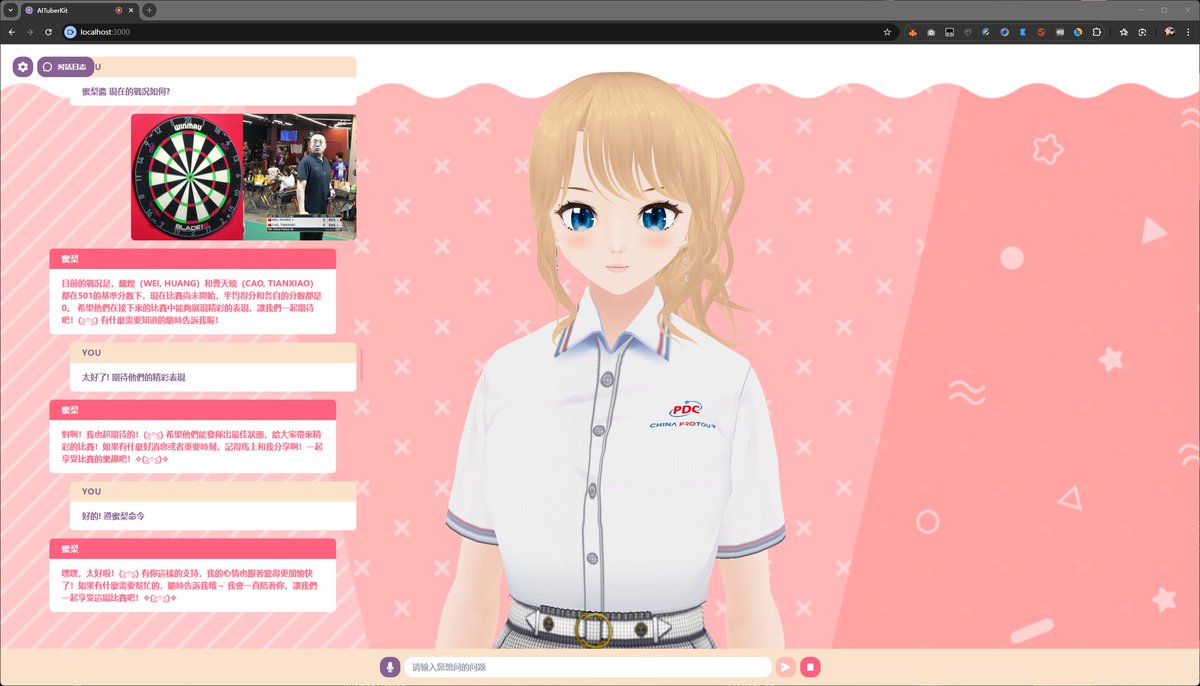
Task: Open the Extensions puzzle piece menu
Action: 1096,32
